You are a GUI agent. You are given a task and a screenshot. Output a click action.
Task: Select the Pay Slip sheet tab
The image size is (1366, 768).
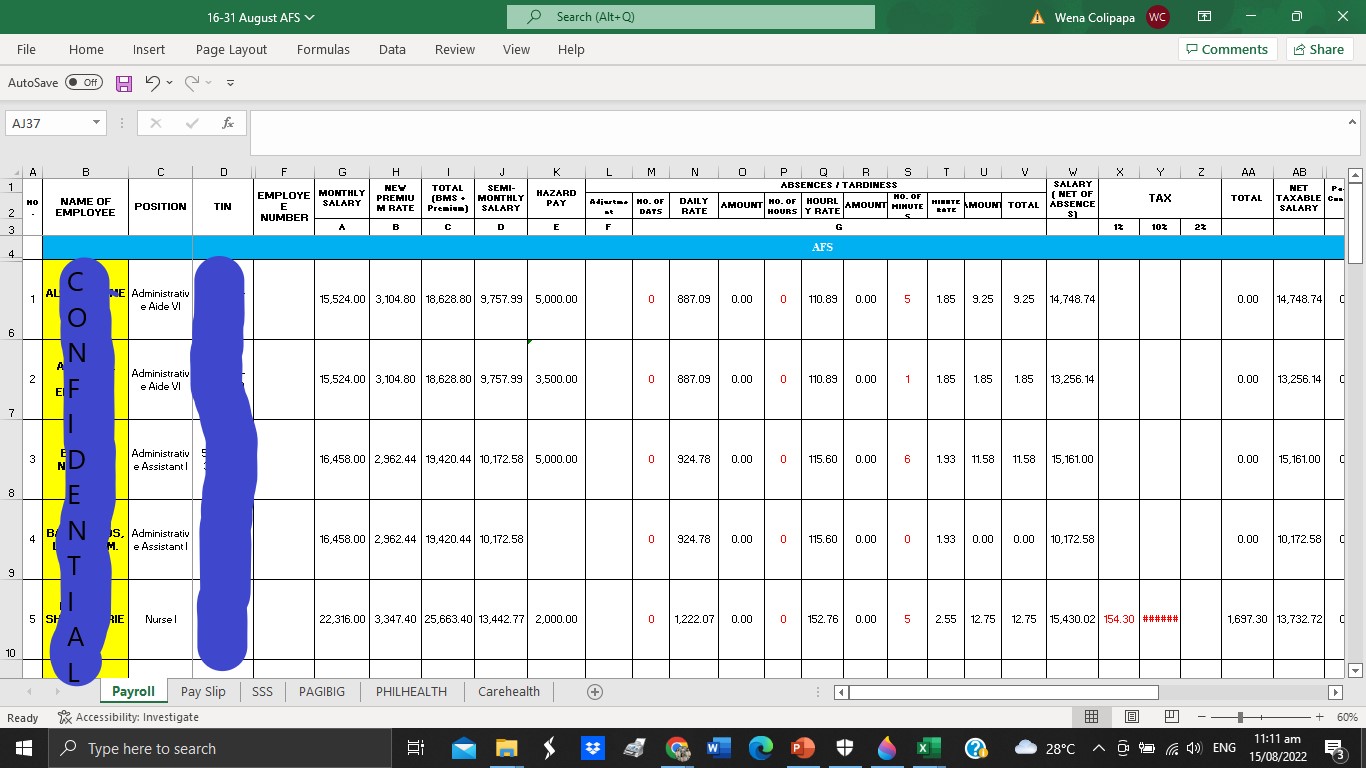(x=203, y=691)
